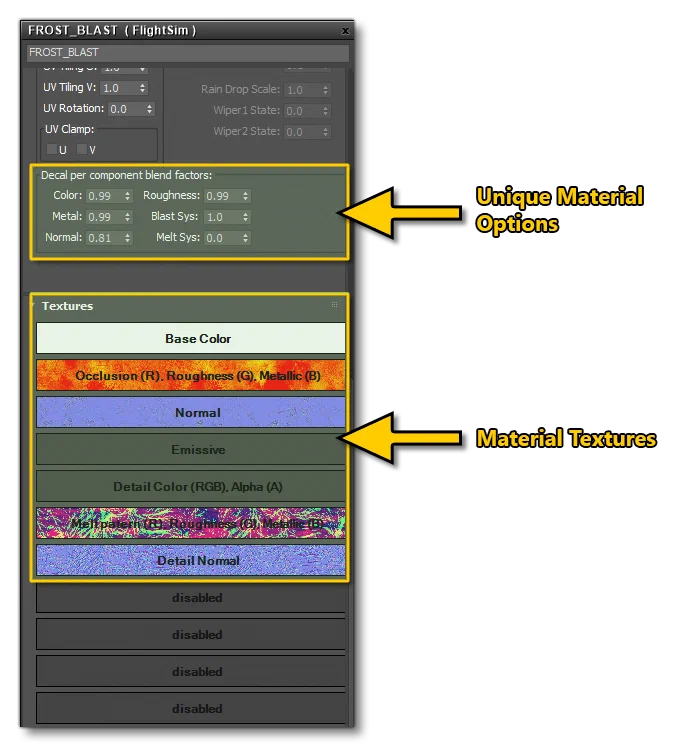
Task: Open the Base Color texture slot
Action: click(191, 338)
